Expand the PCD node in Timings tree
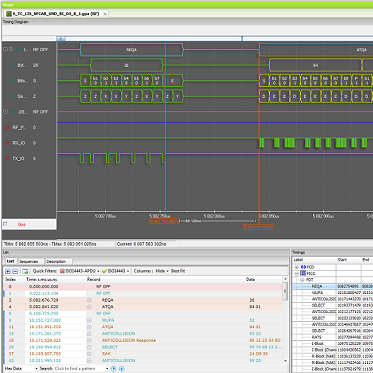 coord(296,267)
